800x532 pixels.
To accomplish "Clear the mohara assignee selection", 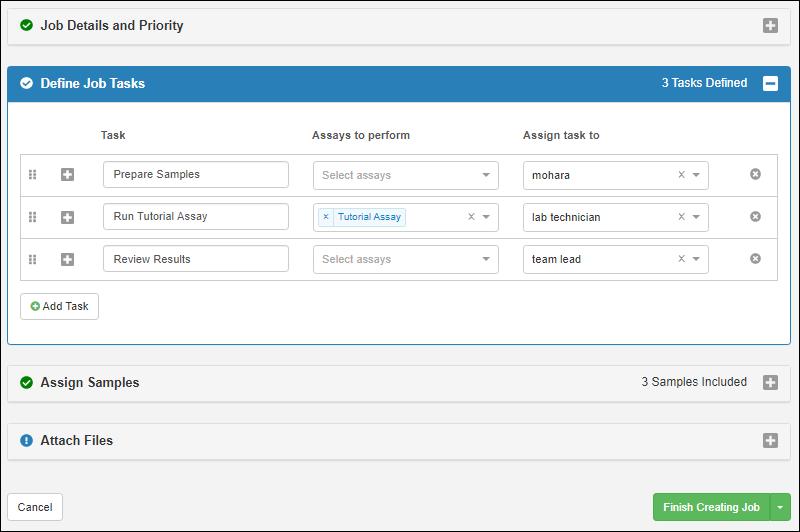I will click(x=681, y=175).
